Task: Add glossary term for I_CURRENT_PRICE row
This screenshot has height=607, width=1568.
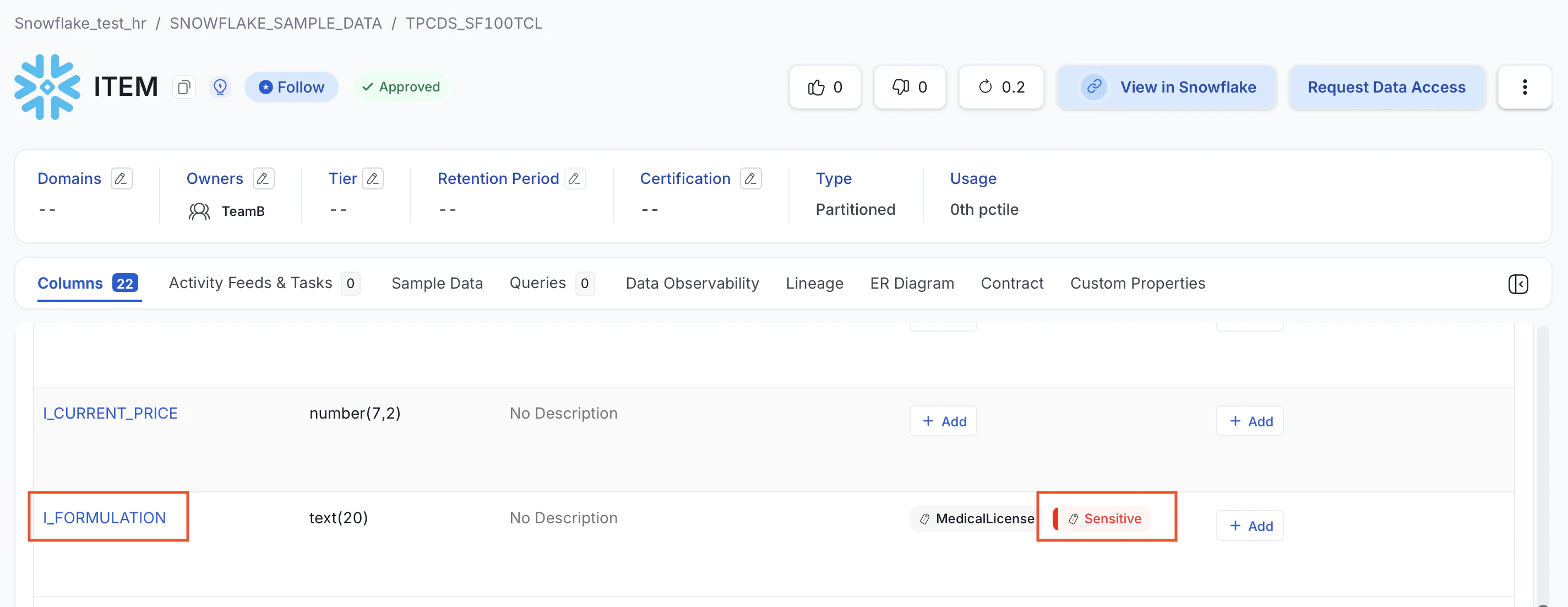Action: (1250, 421)
